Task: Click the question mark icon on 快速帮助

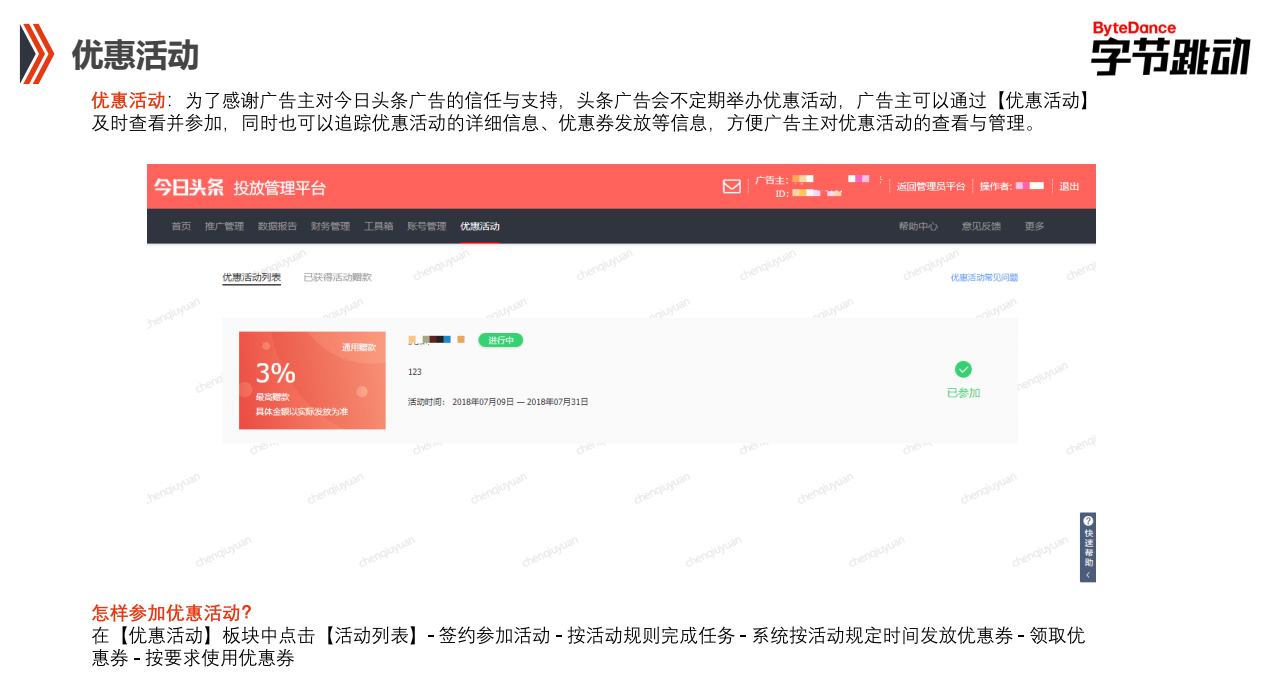Action: pyautogui.click(x=1088, y=520)
